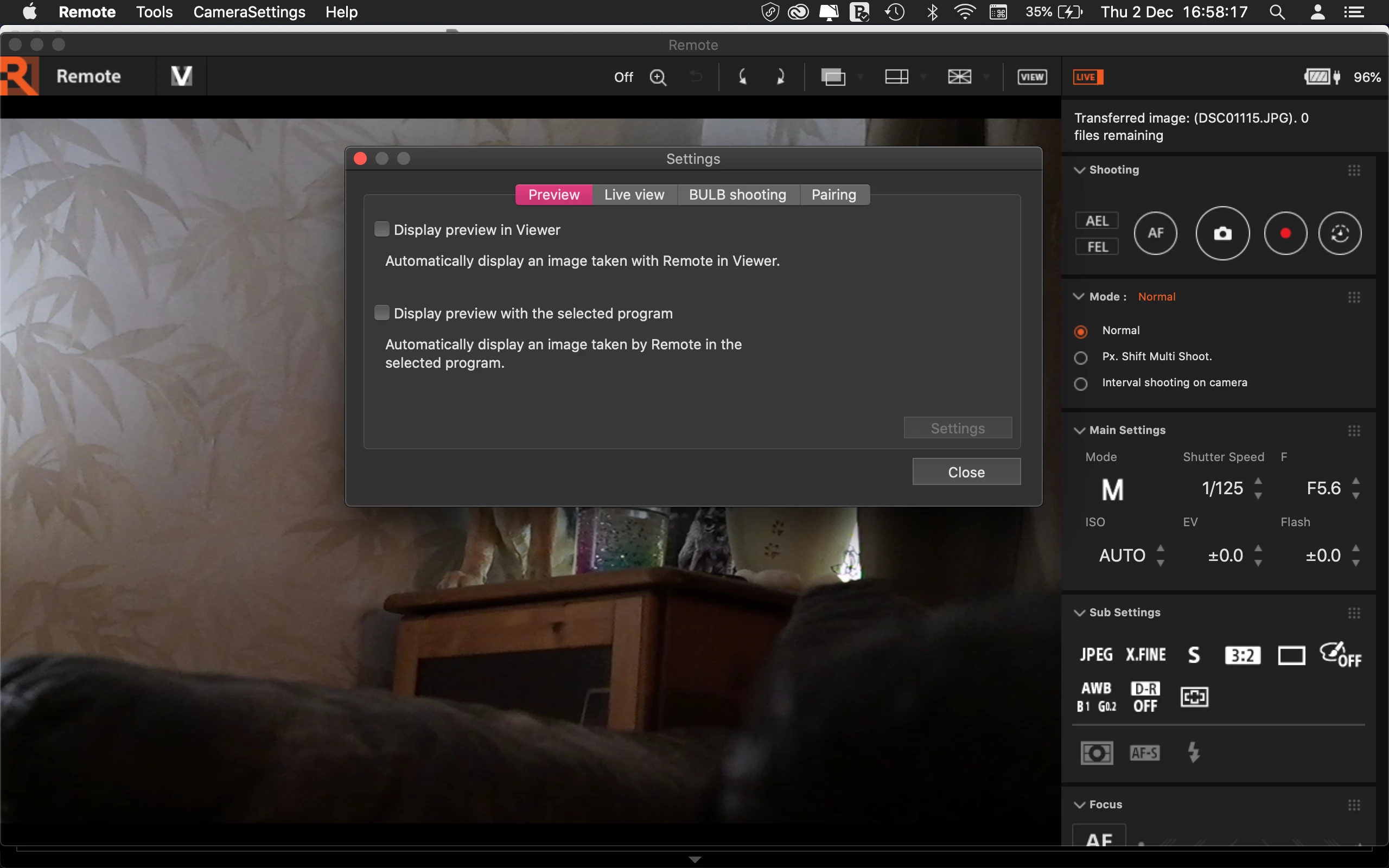Toggle the LIVE view indicator icon
The height and width of the screenshot is (868, 1389).
coord(1088,77)
